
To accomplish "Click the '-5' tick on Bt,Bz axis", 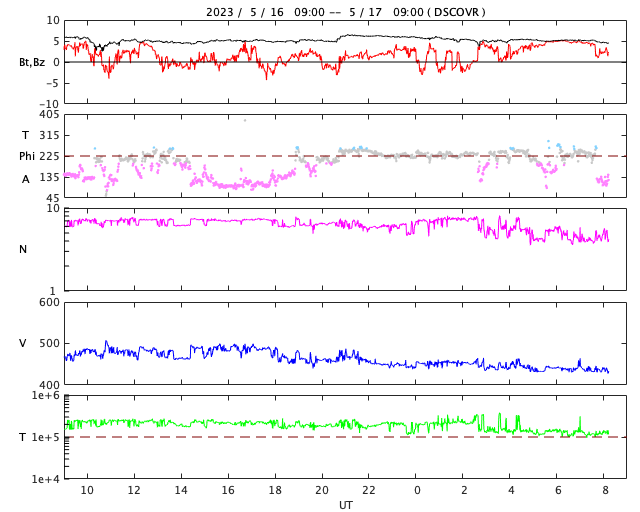I will (54, 83).
